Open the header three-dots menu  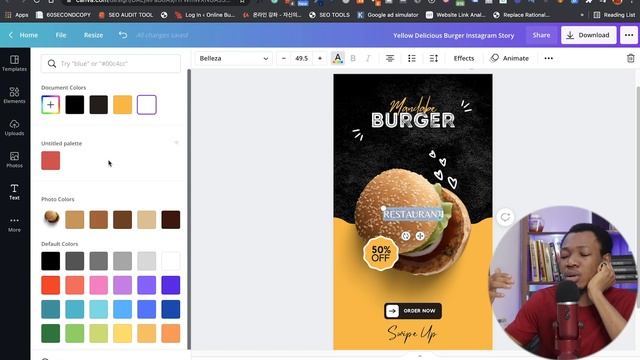[629, 35]
